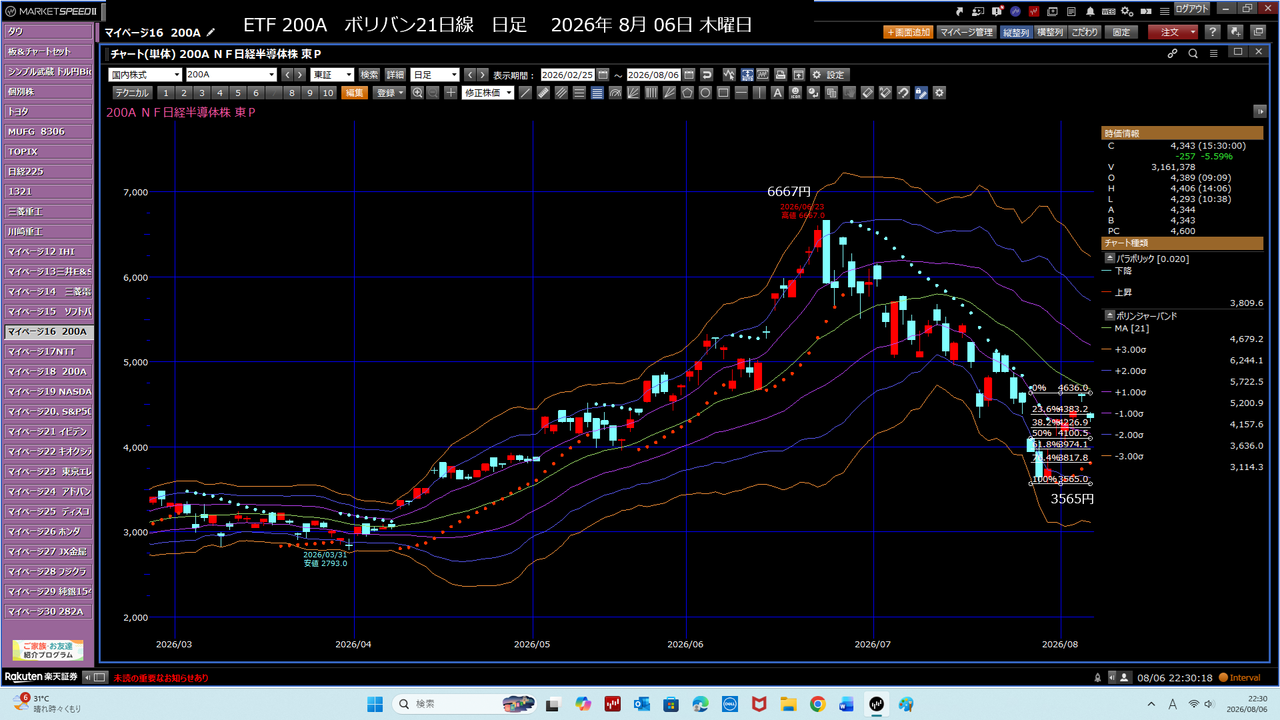The height and width of the screenshot is (720, 1280).
Task: Click the reset display period arrow icon
Action: tap(707, 75)
